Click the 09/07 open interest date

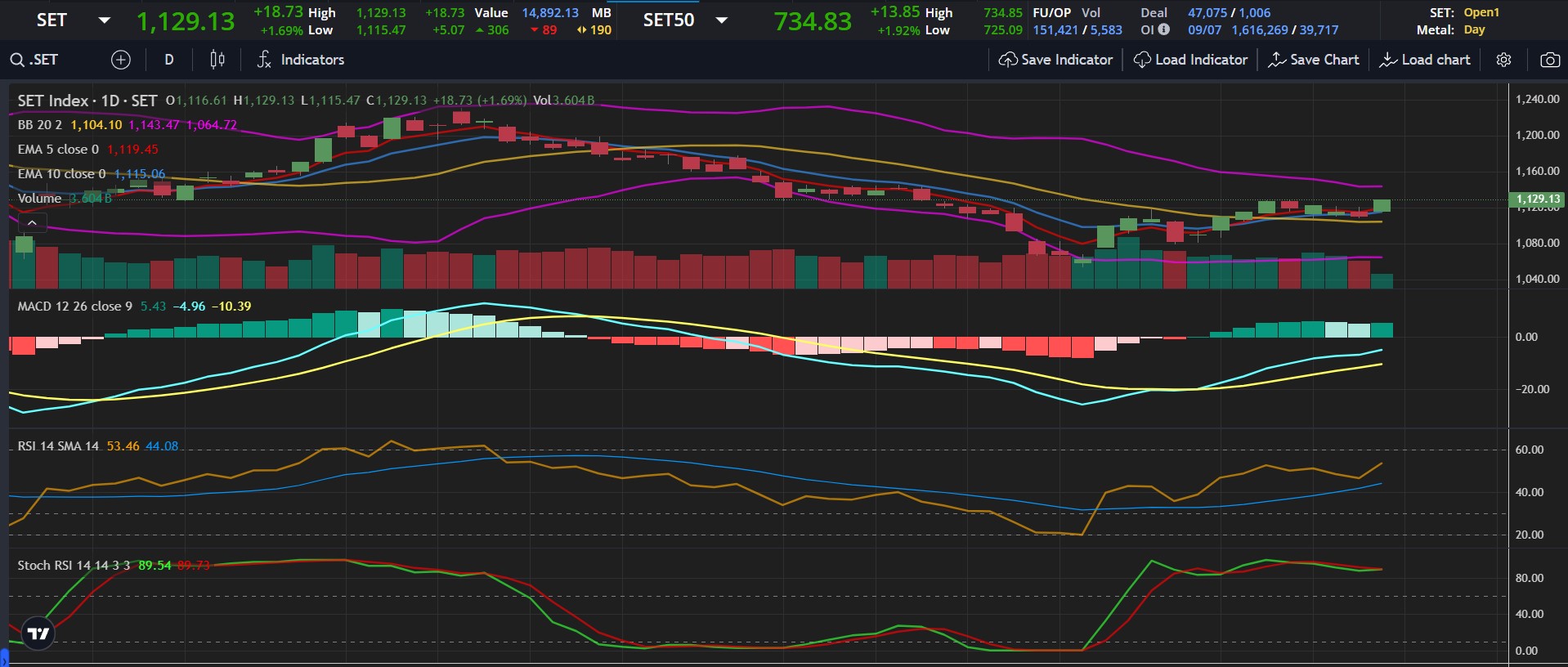(1205, 29)
